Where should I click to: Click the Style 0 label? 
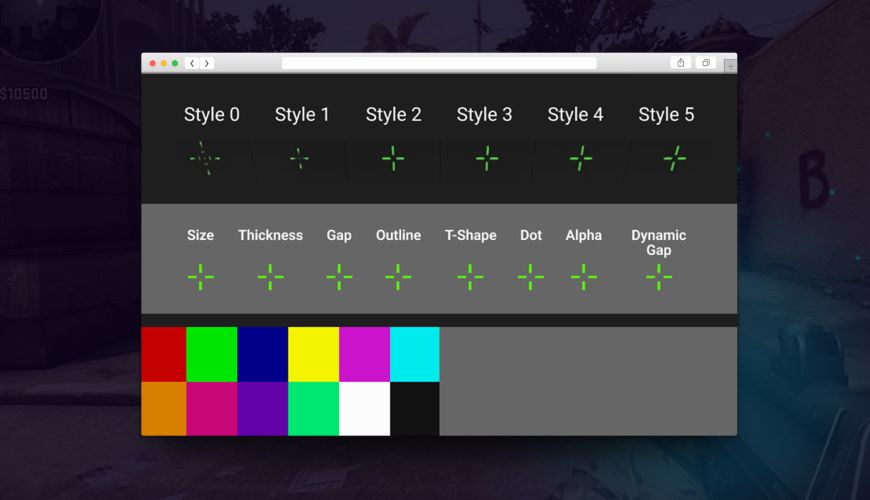[211, 114]
